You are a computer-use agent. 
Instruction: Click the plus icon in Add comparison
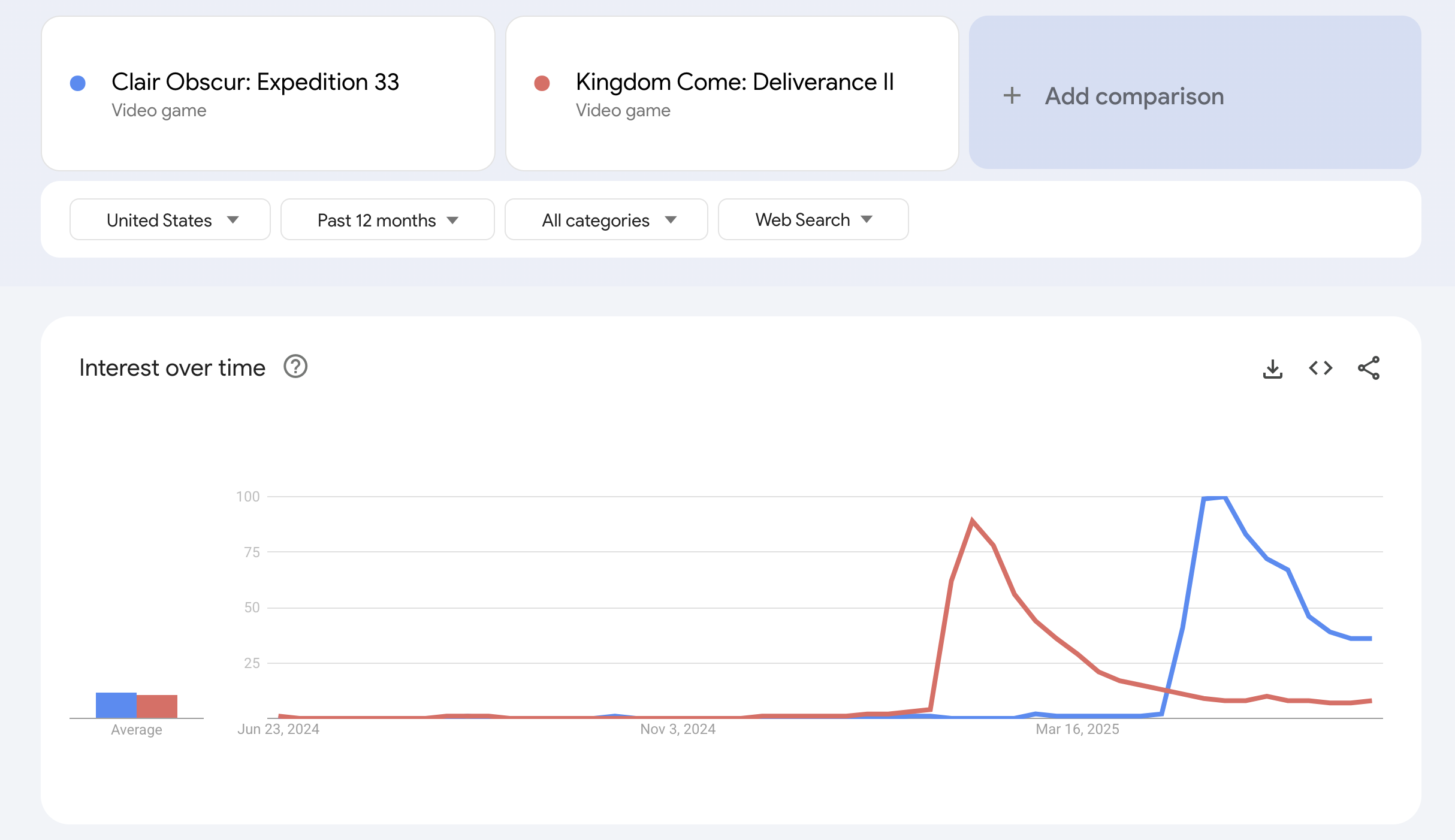pyautogui.click(x=1012, y=95)
